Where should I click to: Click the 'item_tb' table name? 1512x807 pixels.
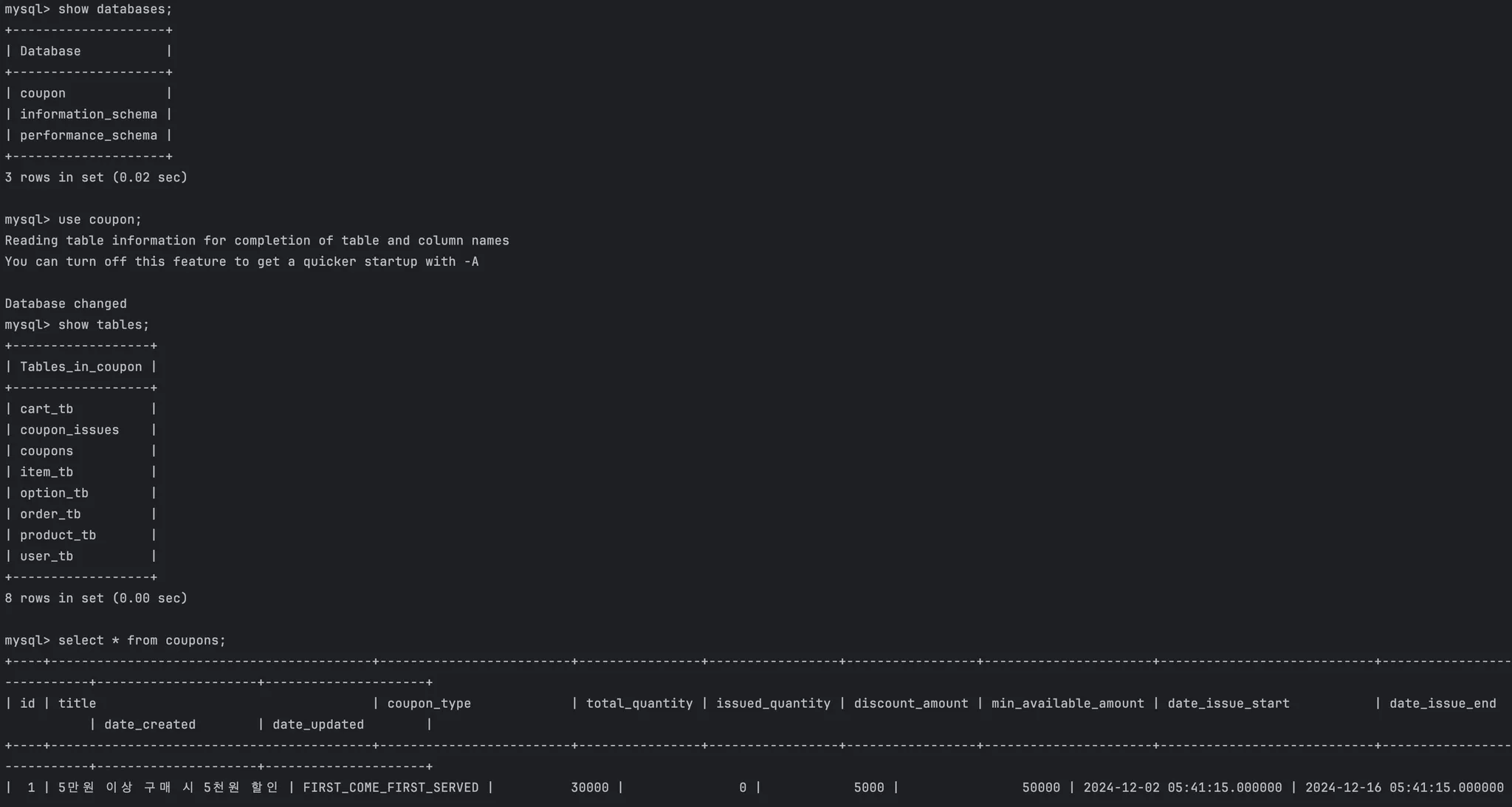pos(47,473)
